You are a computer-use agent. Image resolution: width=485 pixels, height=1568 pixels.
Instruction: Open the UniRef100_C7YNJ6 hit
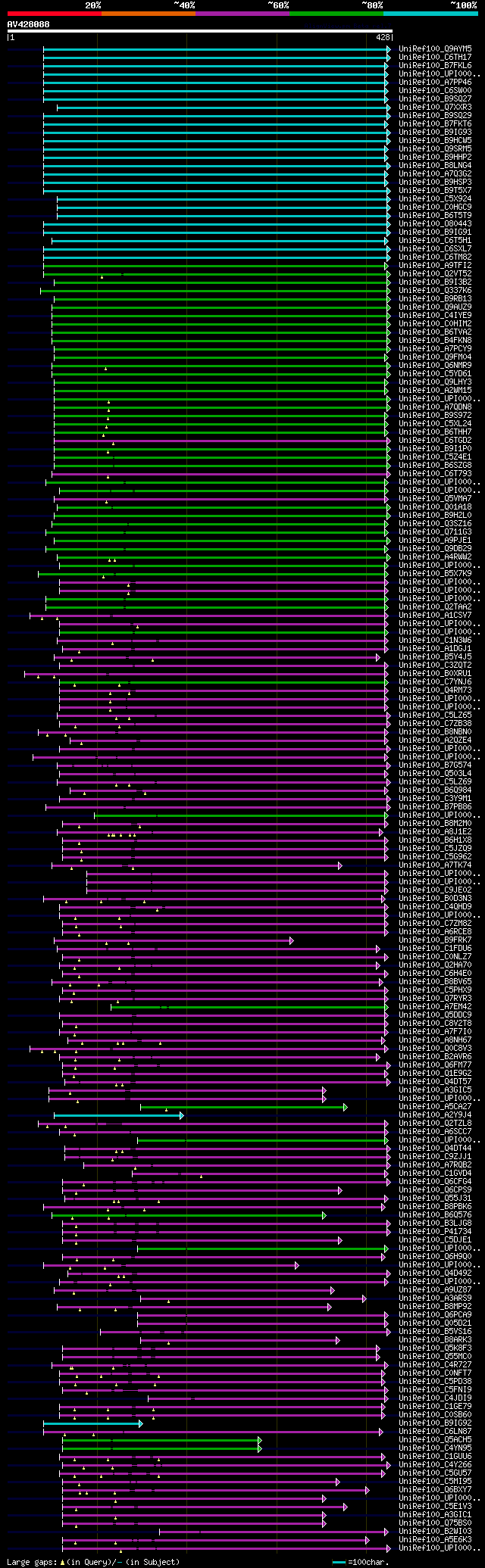pyautogui.click(x=435, y=681)
